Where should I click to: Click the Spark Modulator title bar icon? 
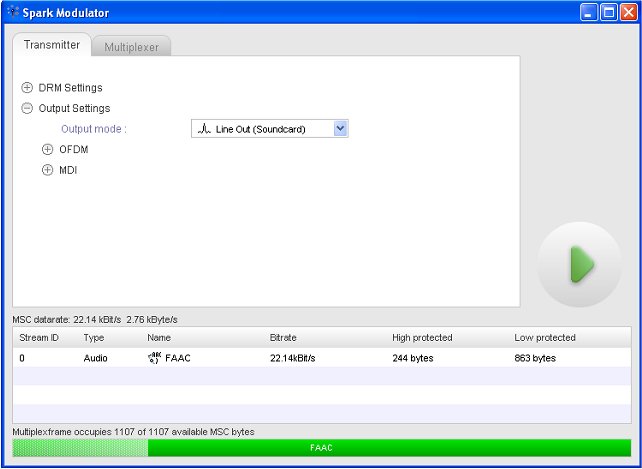tap(12, 13)
